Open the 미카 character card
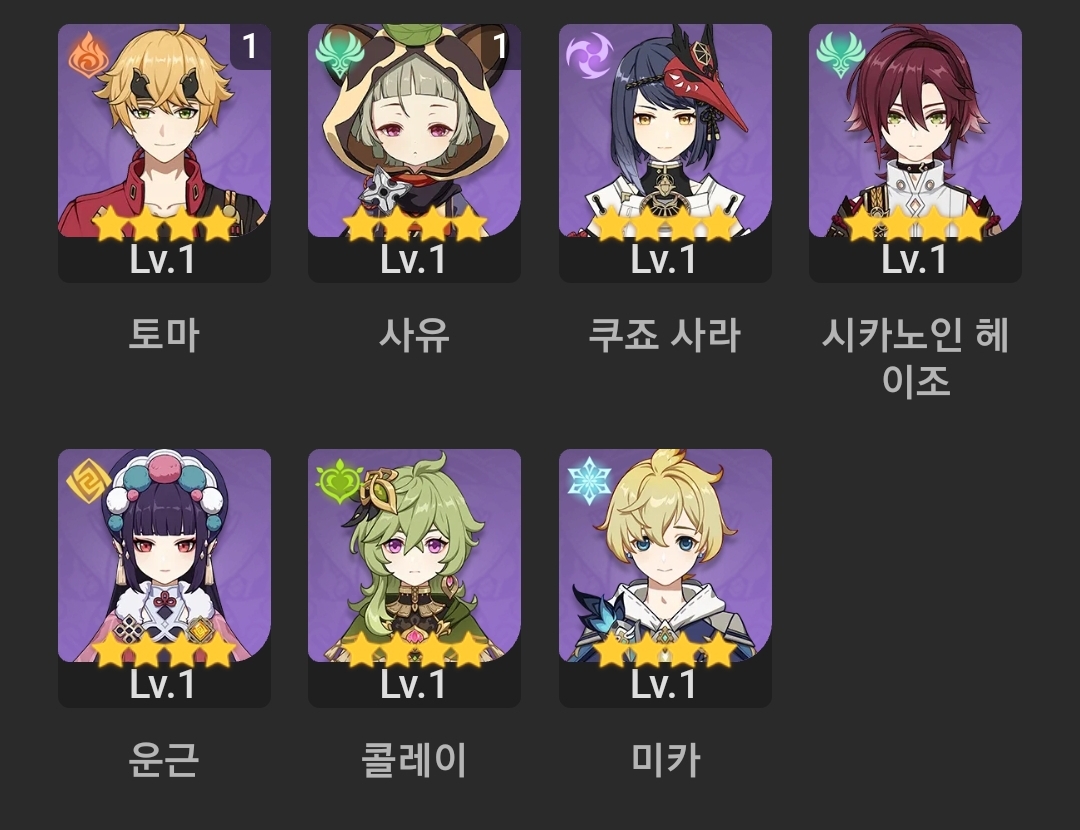The image size is (1080, 830). coord(665,578)
